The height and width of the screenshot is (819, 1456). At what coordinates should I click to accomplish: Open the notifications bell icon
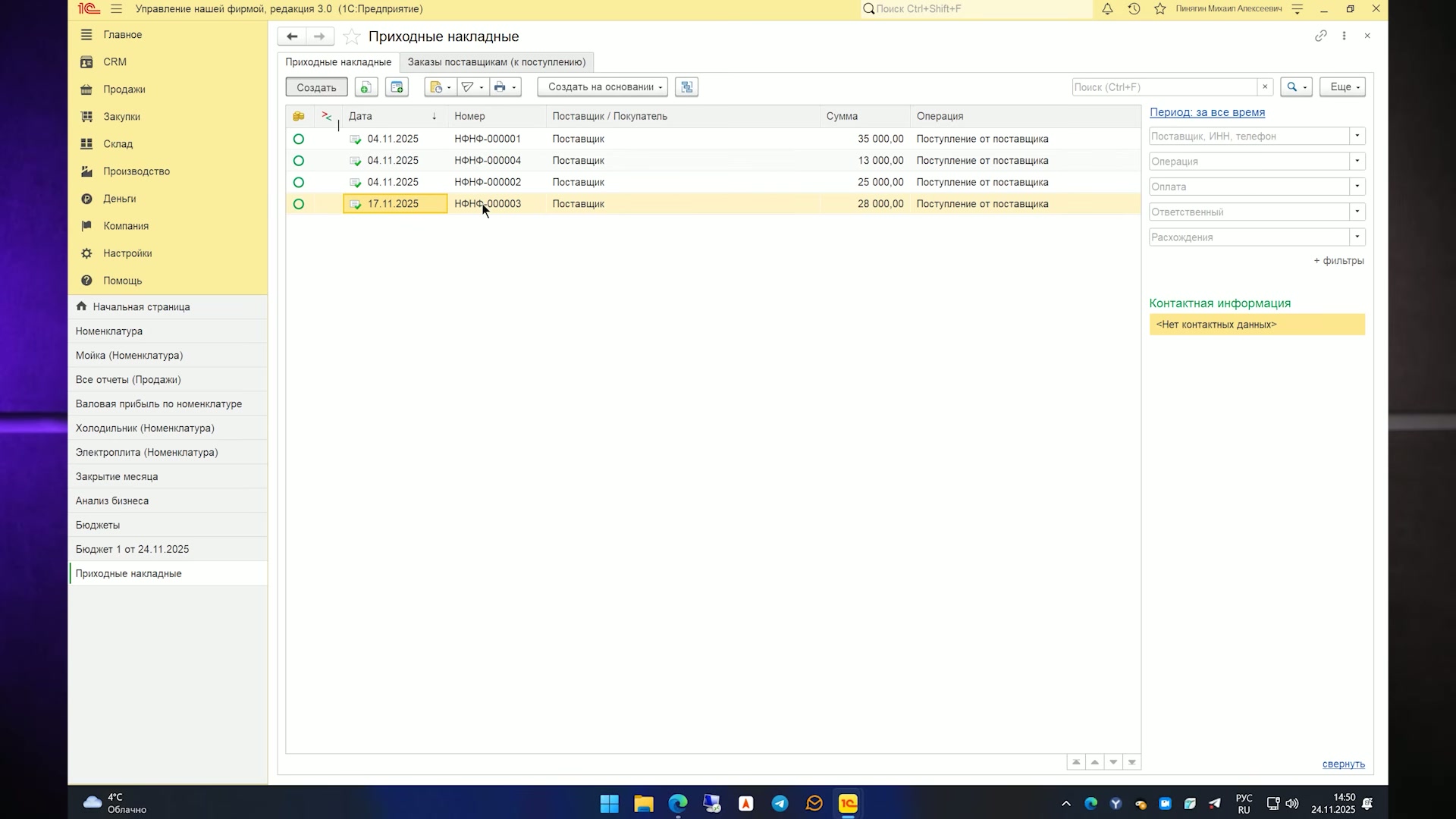1107,9
